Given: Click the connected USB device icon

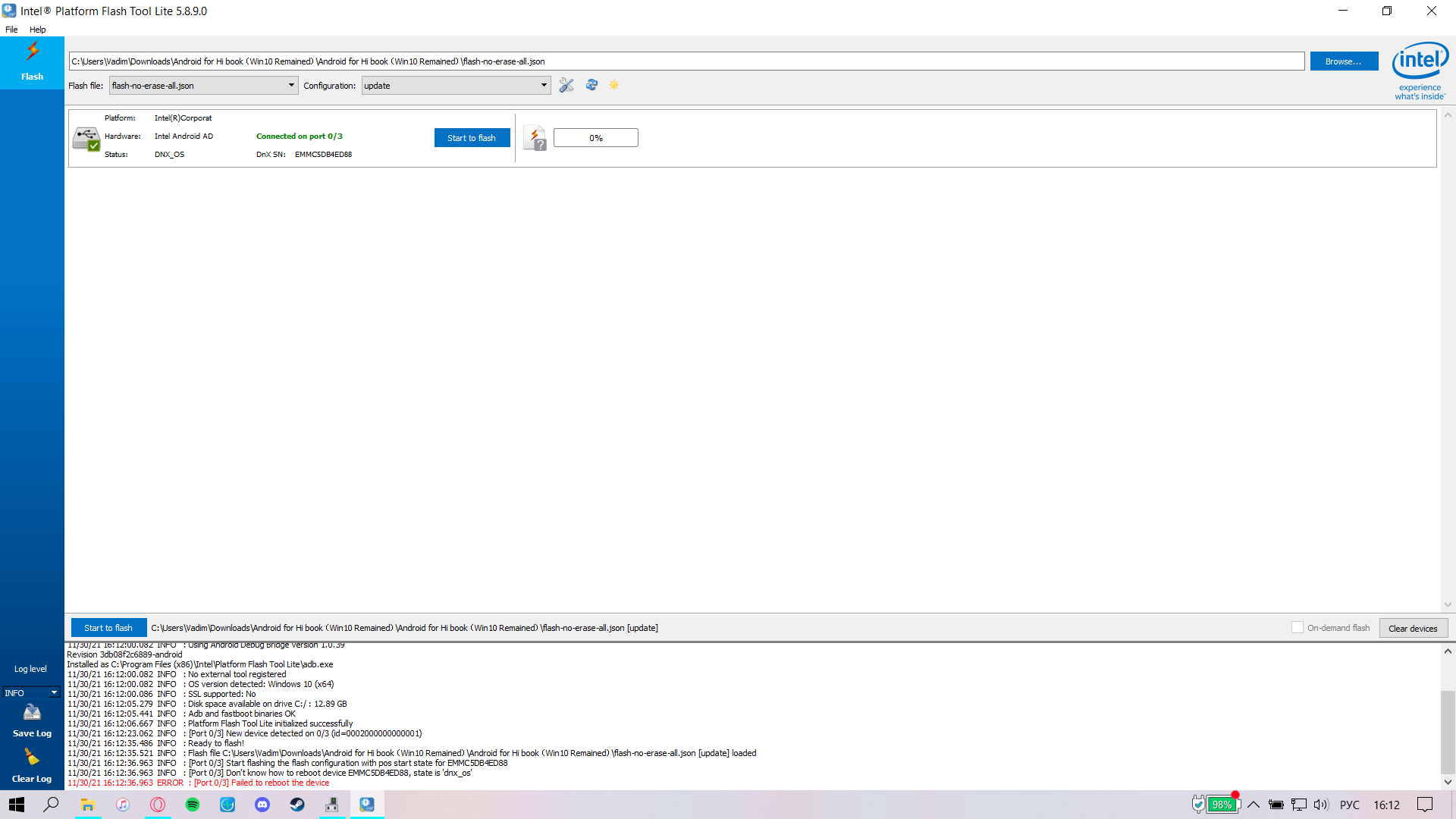Looking at the screenshot, I should pyautogui.click(x=86, y=139).
